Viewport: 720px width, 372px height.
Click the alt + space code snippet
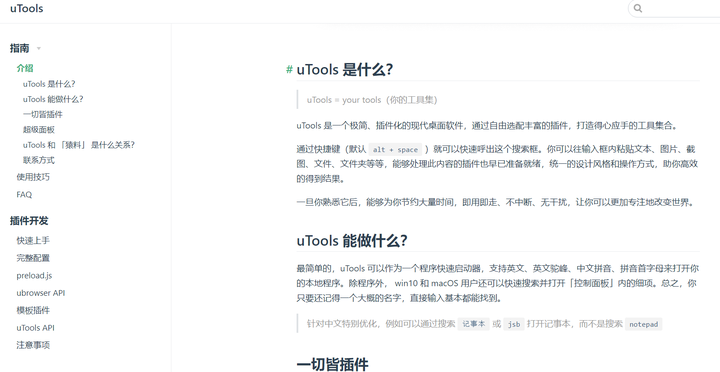(395, 150)
